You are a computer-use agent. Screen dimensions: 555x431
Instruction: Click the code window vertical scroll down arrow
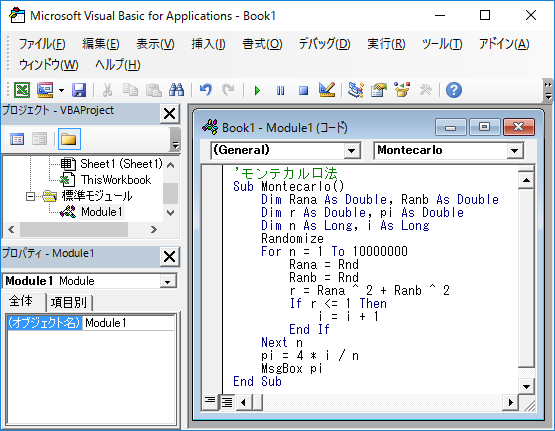pos(526,386)
